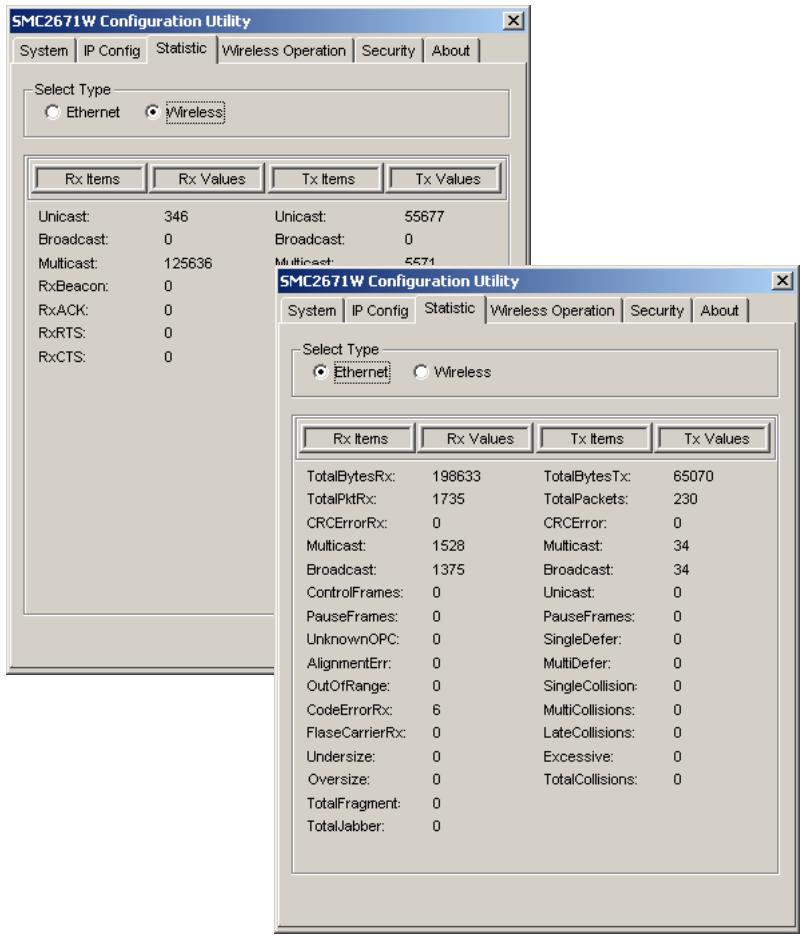This screenshot has width=806, height=937.
Task: Click TotalBytesTx value 65070
Action: coord(693,476)
